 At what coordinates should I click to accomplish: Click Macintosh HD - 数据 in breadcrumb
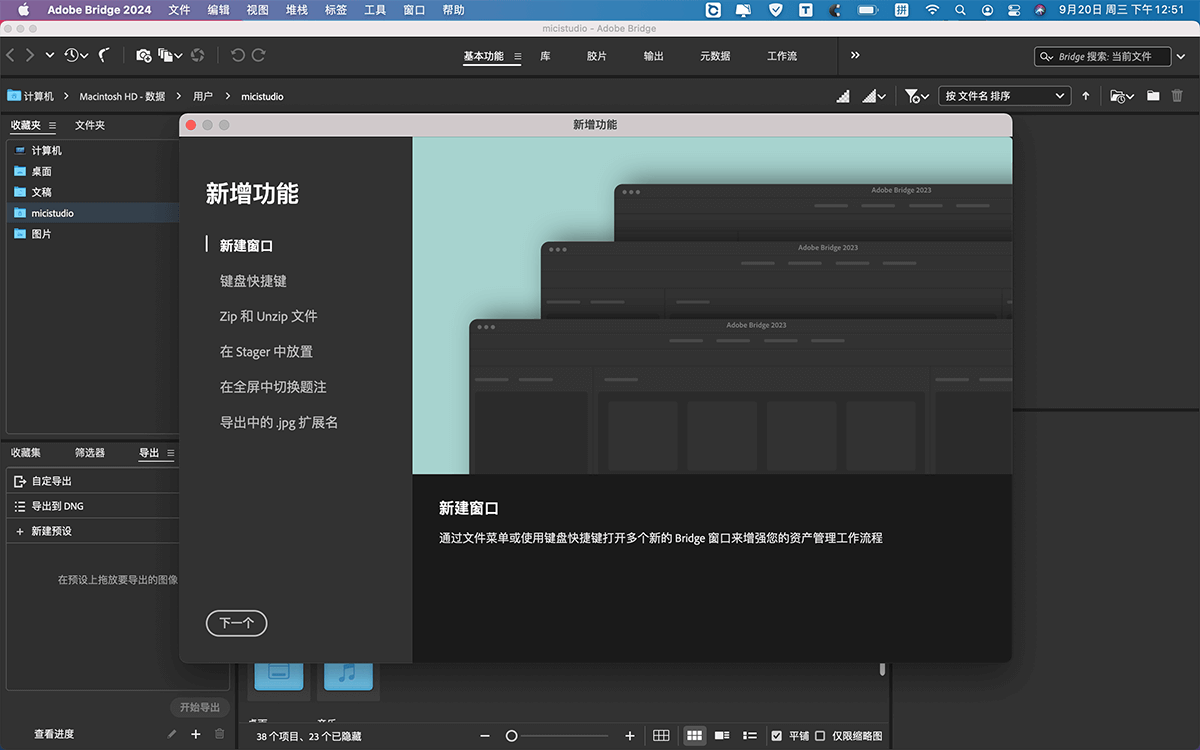(122, 96)
